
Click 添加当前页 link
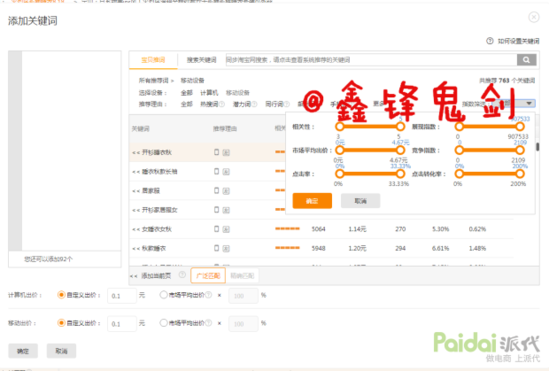(156, 276)
